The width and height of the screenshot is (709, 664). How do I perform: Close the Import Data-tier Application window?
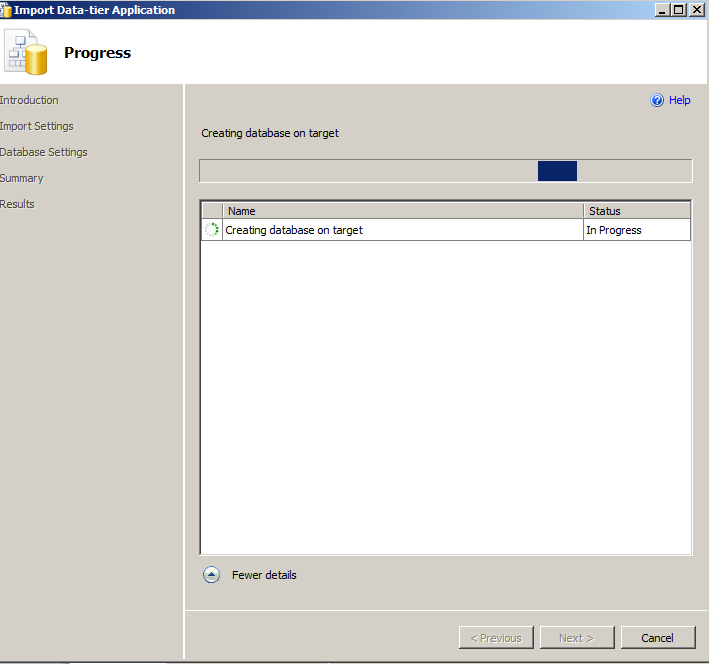pyautogui.click(x=696, y=10)
